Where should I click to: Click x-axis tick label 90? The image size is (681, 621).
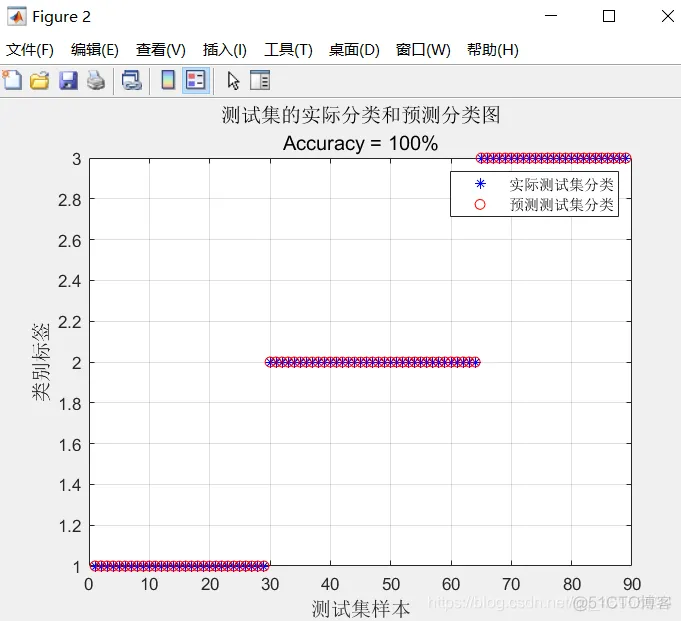coord(631,585)
